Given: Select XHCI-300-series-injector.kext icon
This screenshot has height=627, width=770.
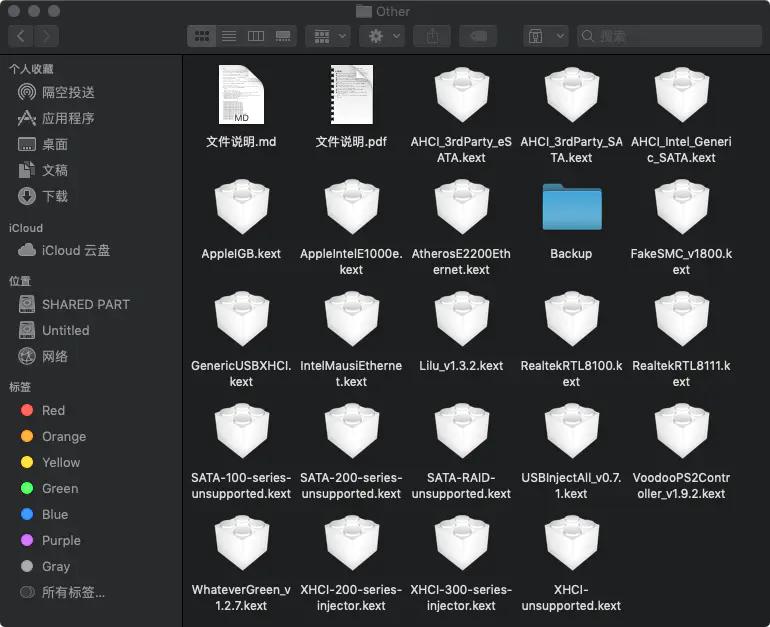Looking at the screenshot, I should click(x=462, y=543).
